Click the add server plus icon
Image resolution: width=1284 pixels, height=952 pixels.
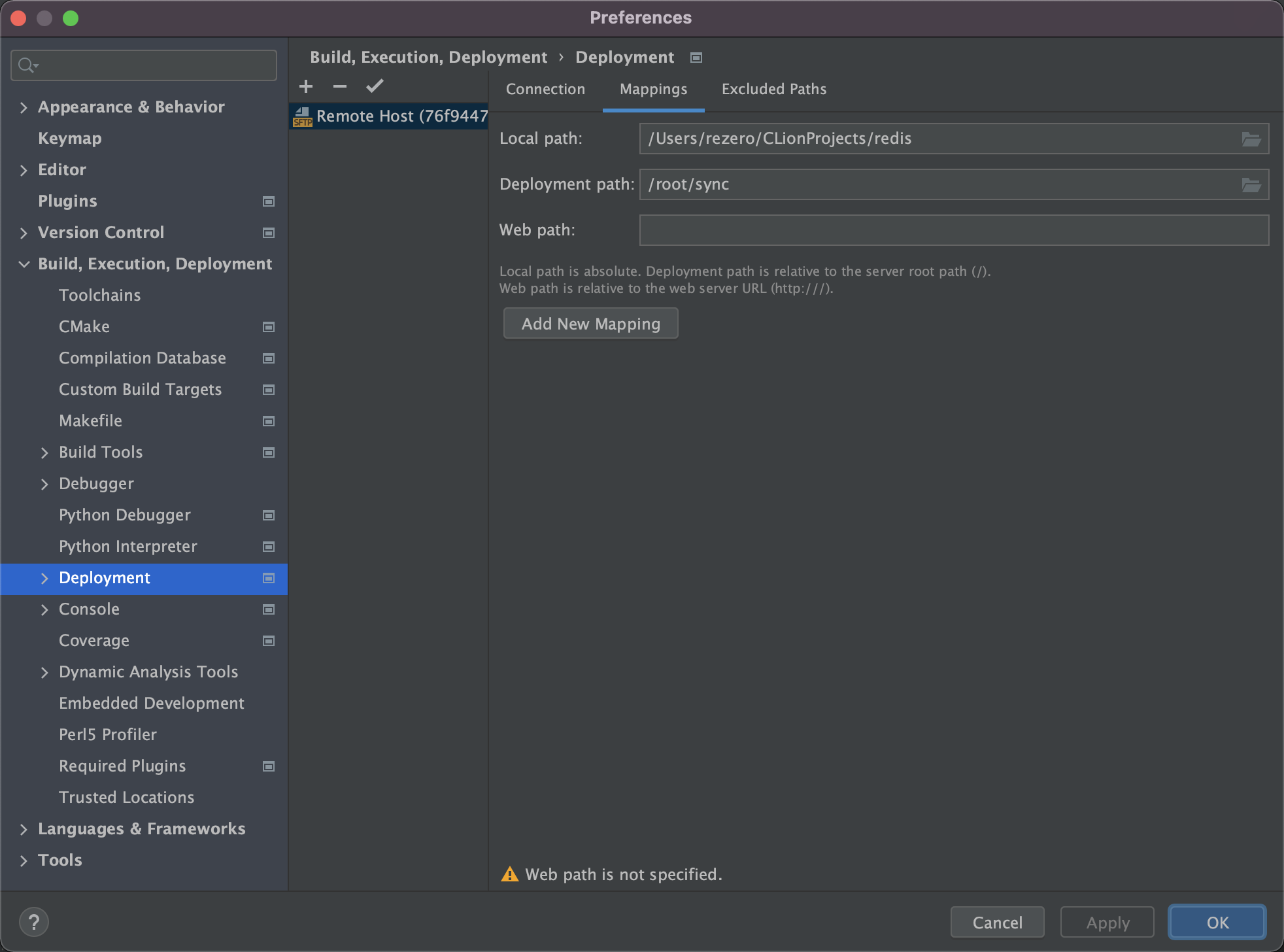306,86
